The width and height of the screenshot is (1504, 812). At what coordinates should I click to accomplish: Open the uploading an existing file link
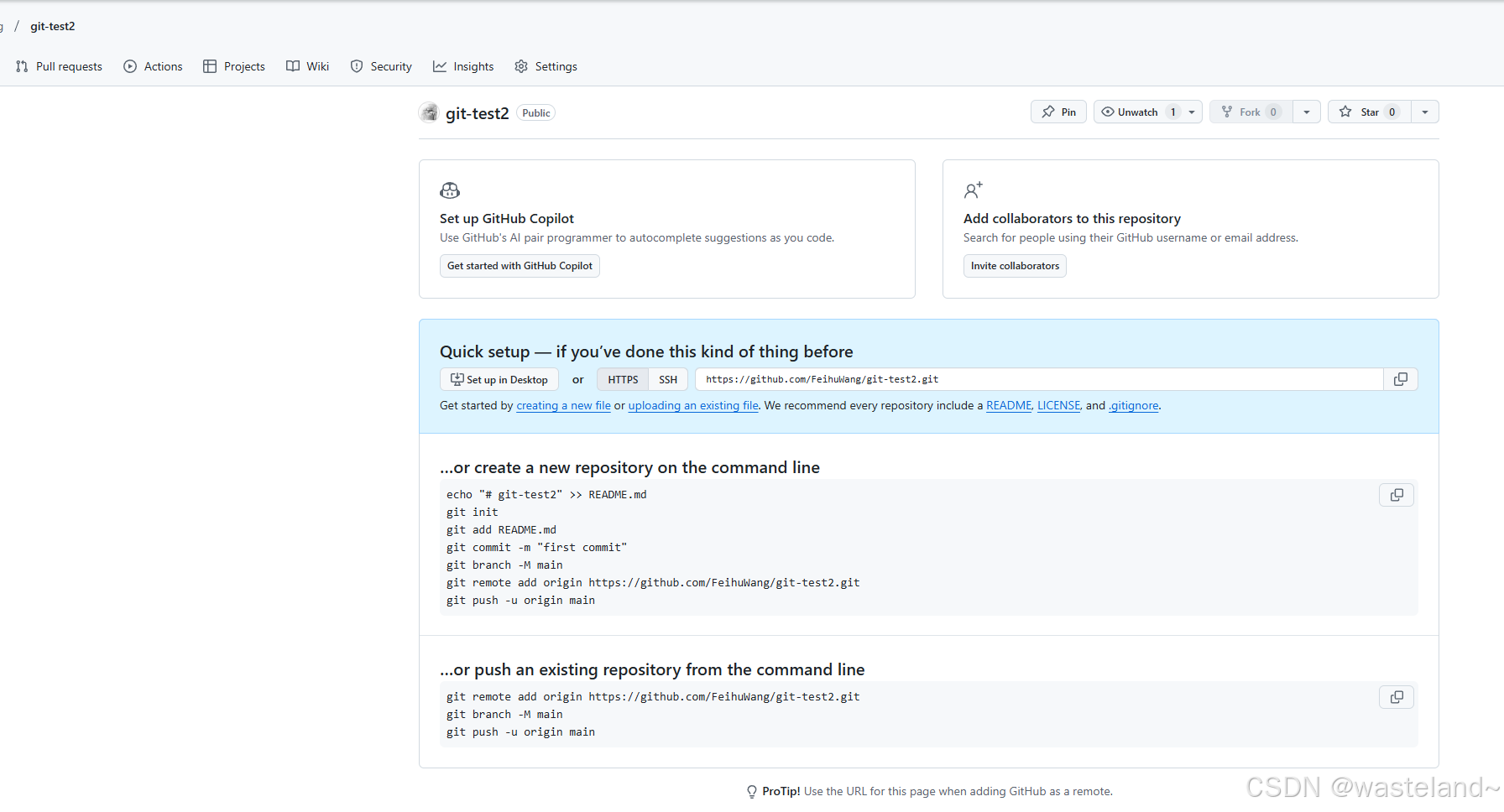click(693, 405)
